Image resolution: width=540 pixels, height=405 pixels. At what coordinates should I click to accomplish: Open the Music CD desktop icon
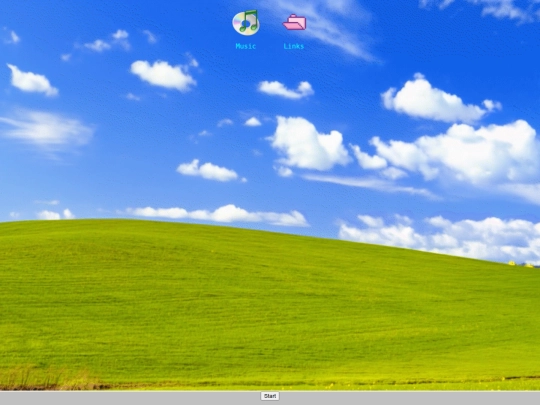pos(246,22)
